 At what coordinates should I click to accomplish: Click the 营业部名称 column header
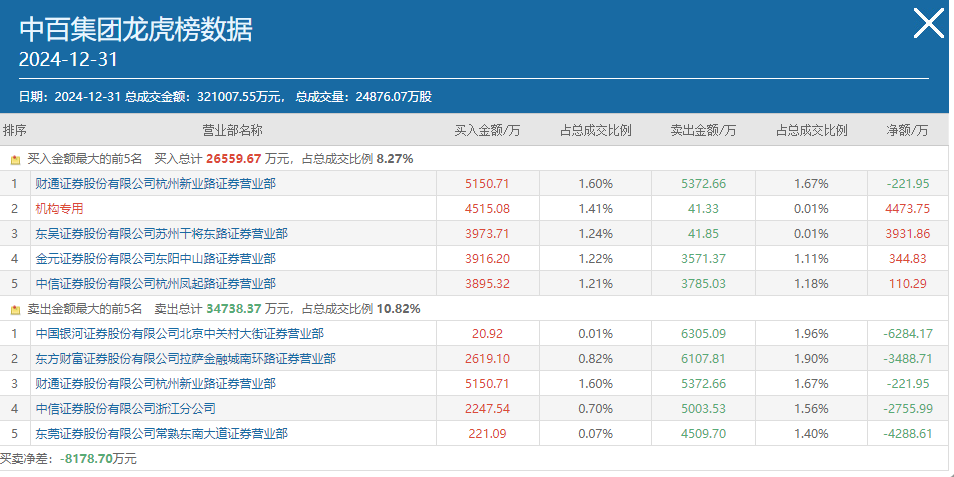pos(232,130)
